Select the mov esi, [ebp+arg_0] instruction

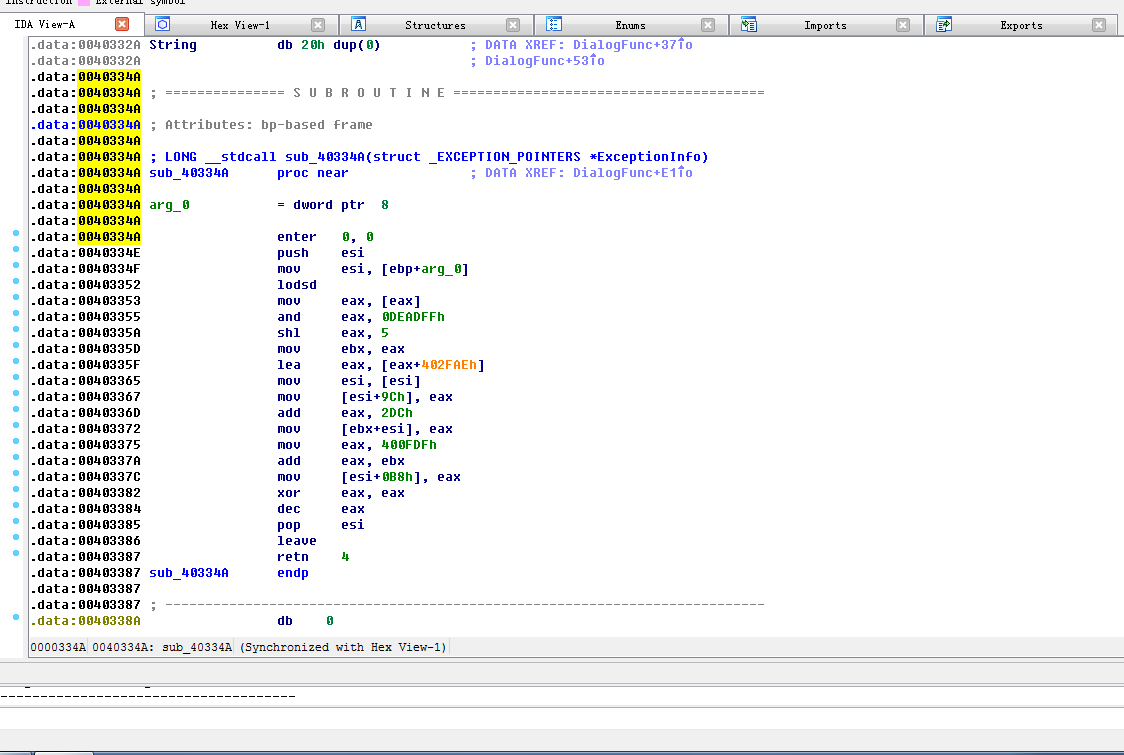pyautogui.click(x=373, y=269)
